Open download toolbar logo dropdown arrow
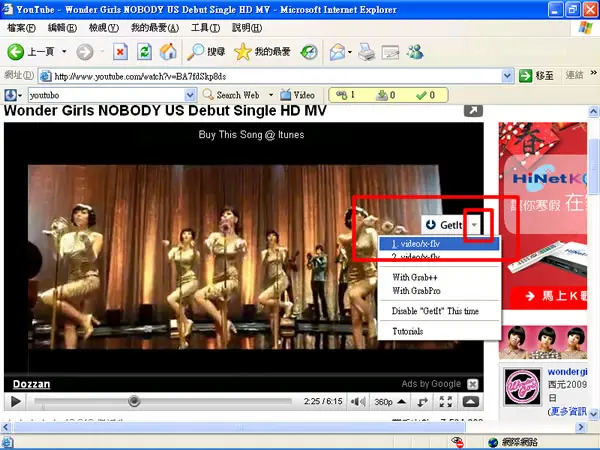Image resolution: width=600 pixels, height=450 pixels. [x=20, y=95]
